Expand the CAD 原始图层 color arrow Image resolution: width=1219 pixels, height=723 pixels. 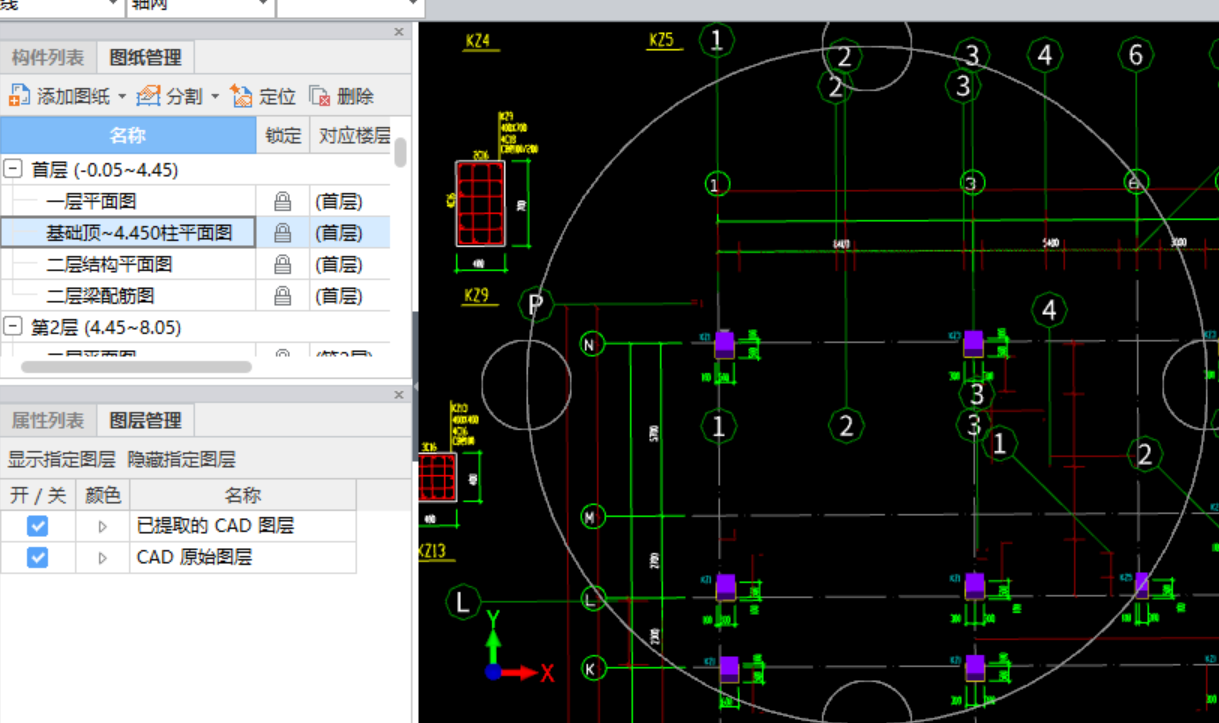pos(102,558)
